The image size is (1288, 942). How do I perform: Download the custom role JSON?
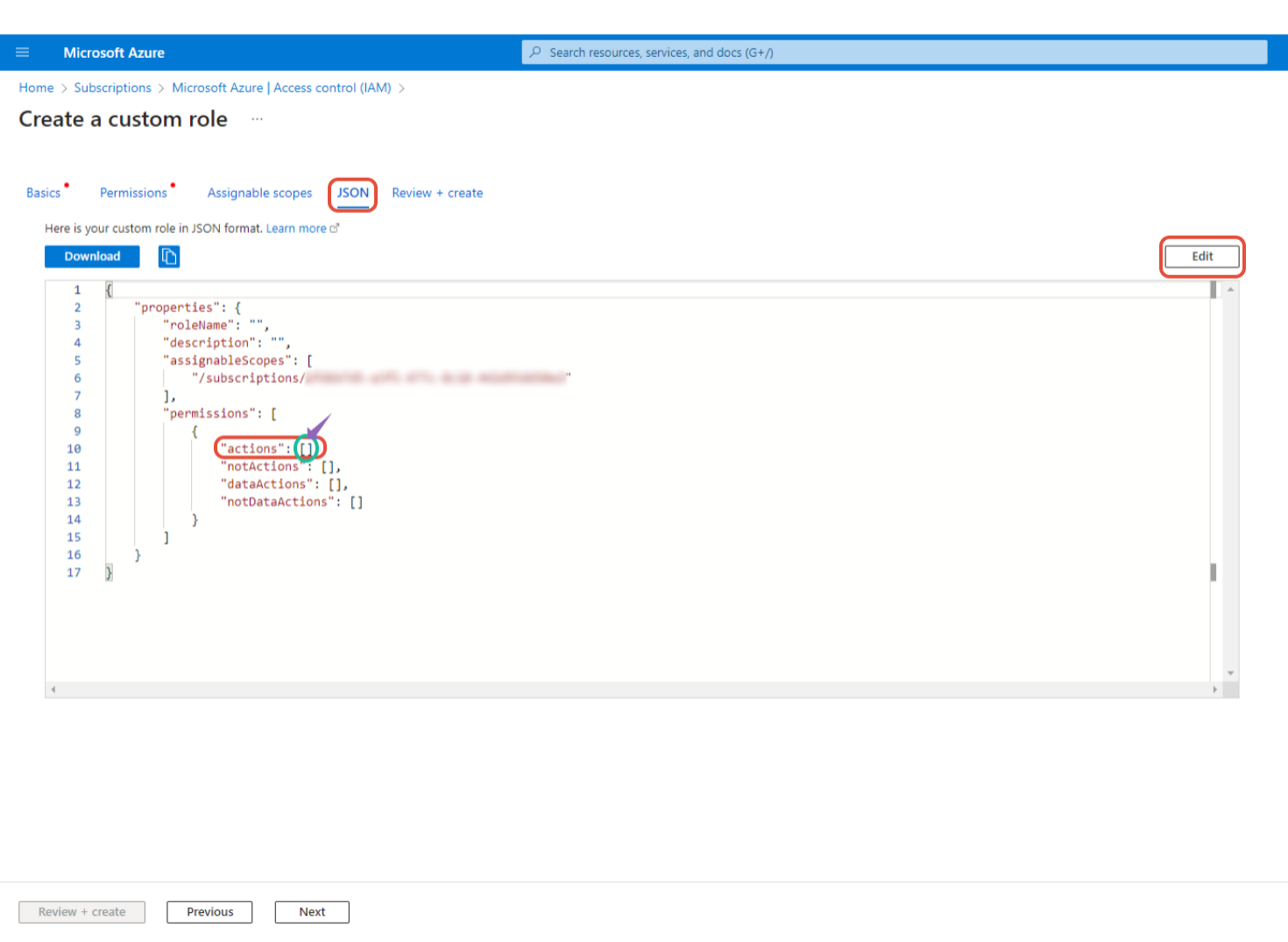(x=92, y=257)
